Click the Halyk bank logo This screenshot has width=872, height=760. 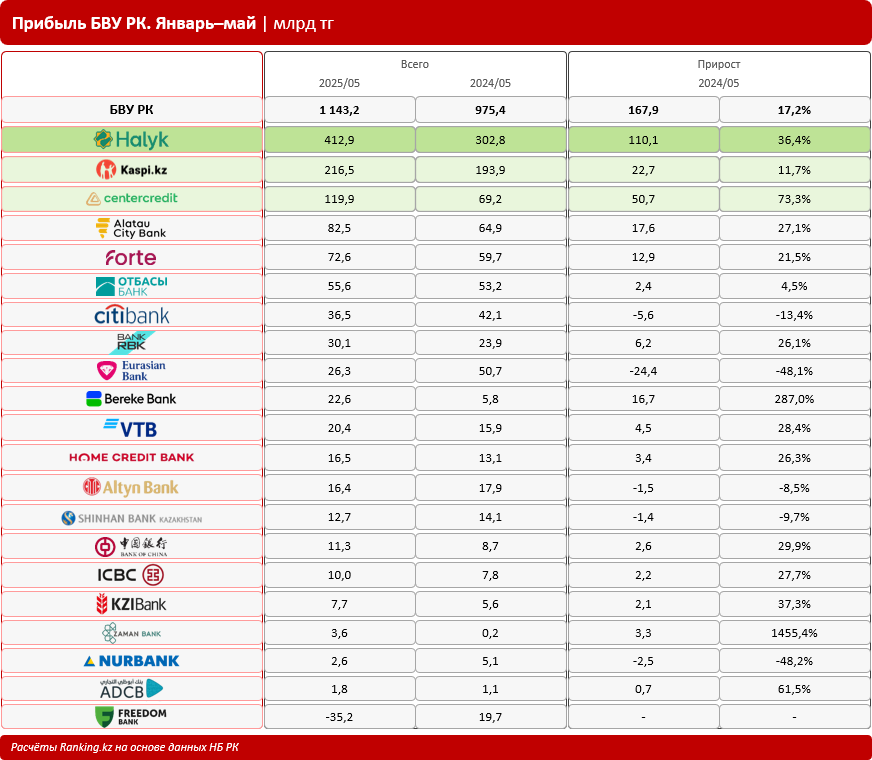(x=131, y=140)
